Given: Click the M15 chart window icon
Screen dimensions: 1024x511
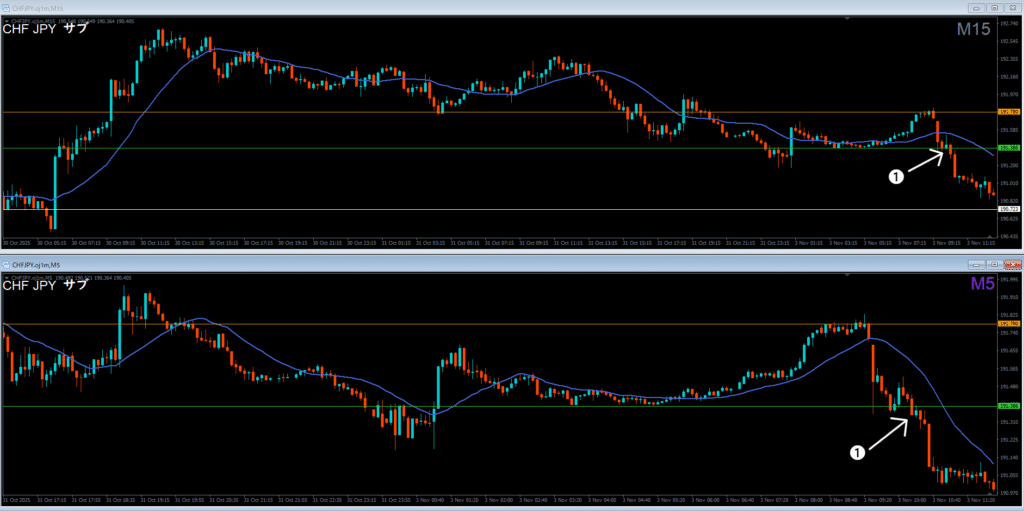Looking at the screenshot, I should 8,7.
